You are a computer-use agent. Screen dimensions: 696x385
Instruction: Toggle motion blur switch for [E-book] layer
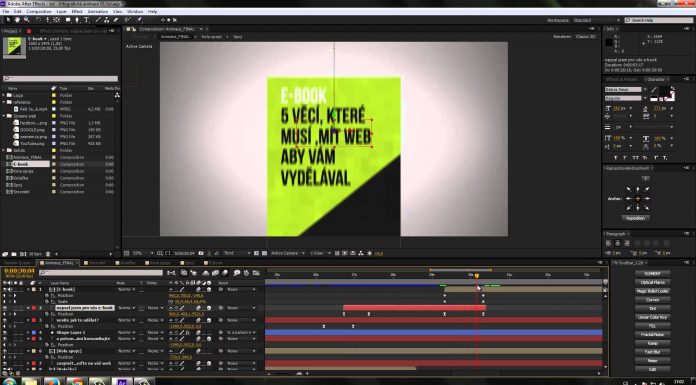[x=198, y=290]
